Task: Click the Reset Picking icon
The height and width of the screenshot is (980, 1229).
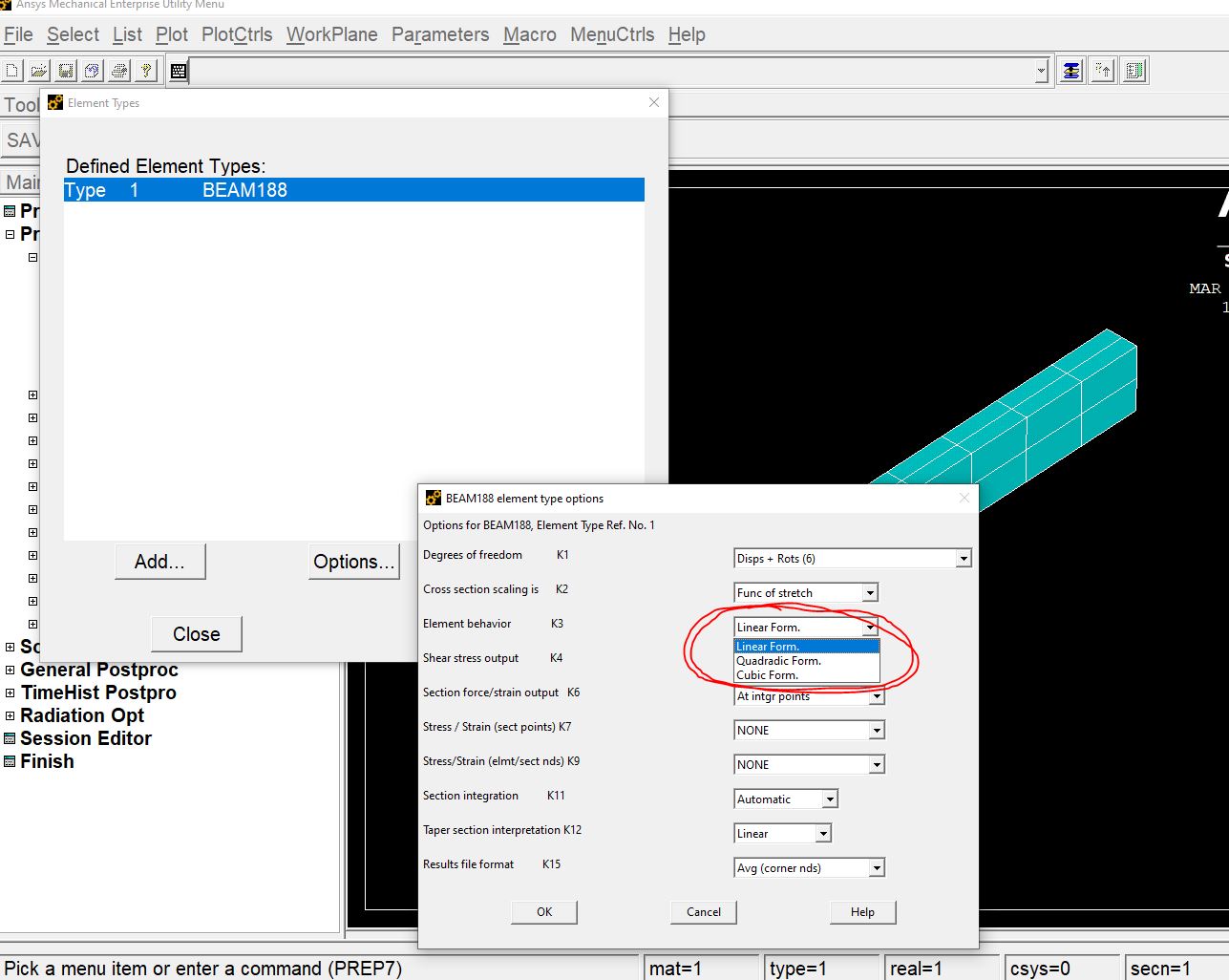Action: point(1103,71)
